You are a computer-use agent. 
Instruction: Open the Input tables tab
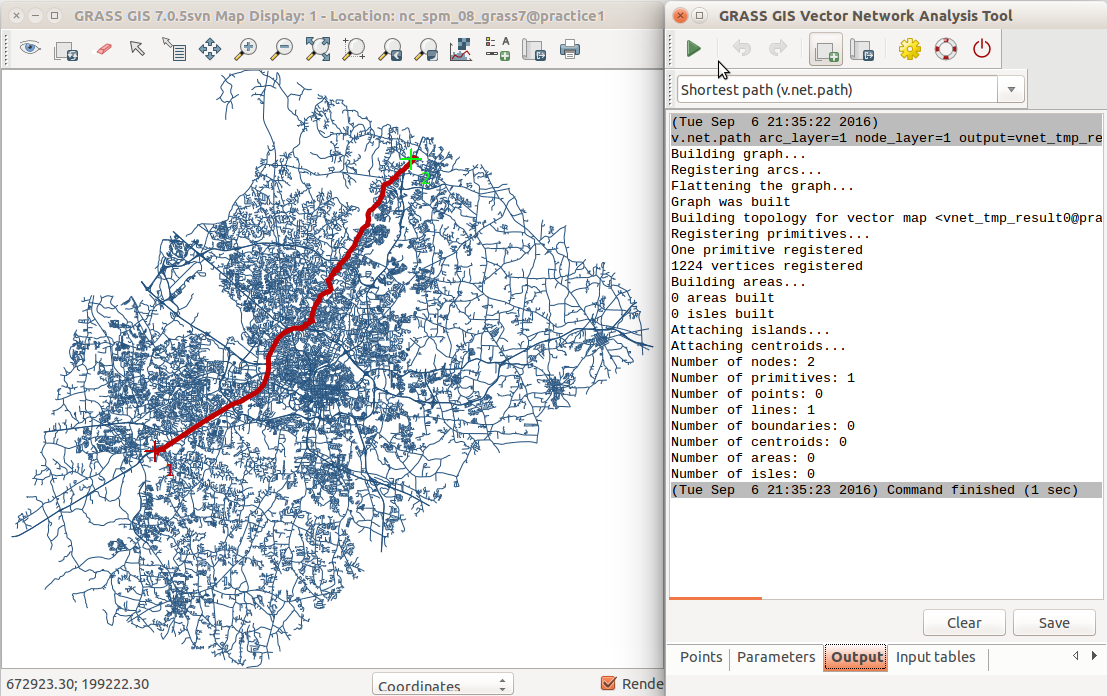click(935, 657)
